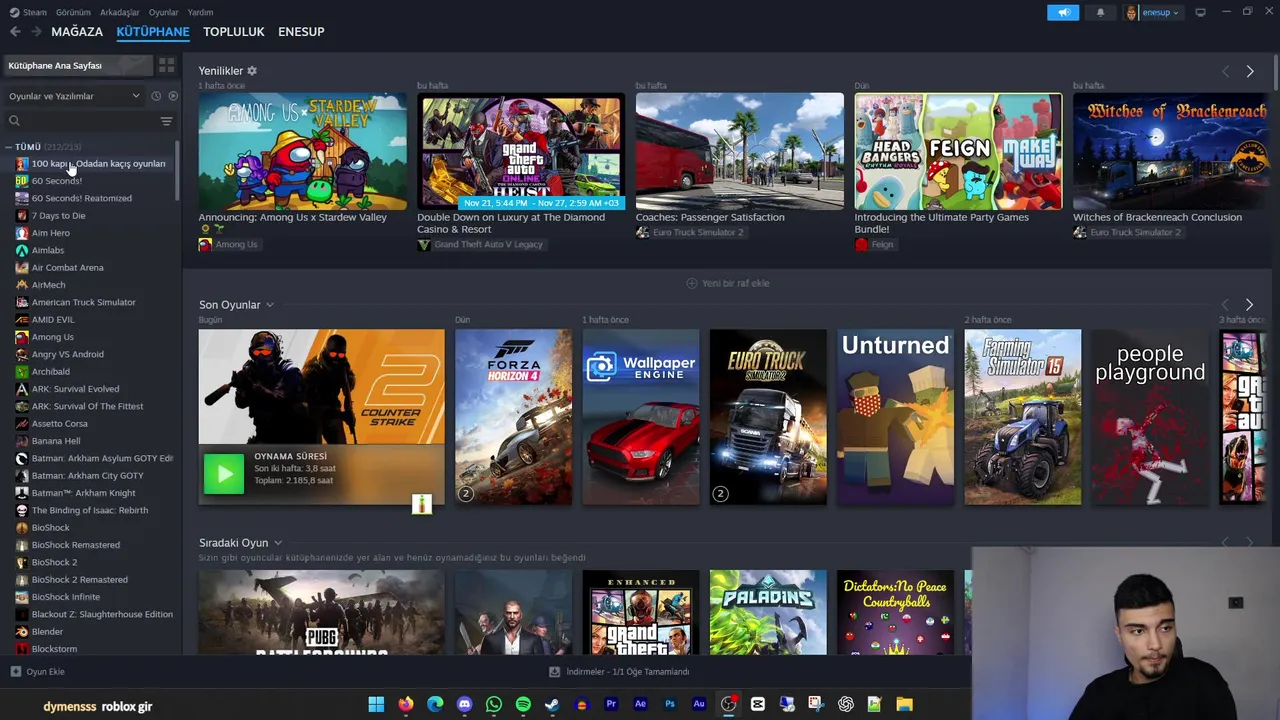Image resolution: width=1280 pixels, height=720 pixels.
Task: Open Discord from the taskbar
Action: point(464,704)
